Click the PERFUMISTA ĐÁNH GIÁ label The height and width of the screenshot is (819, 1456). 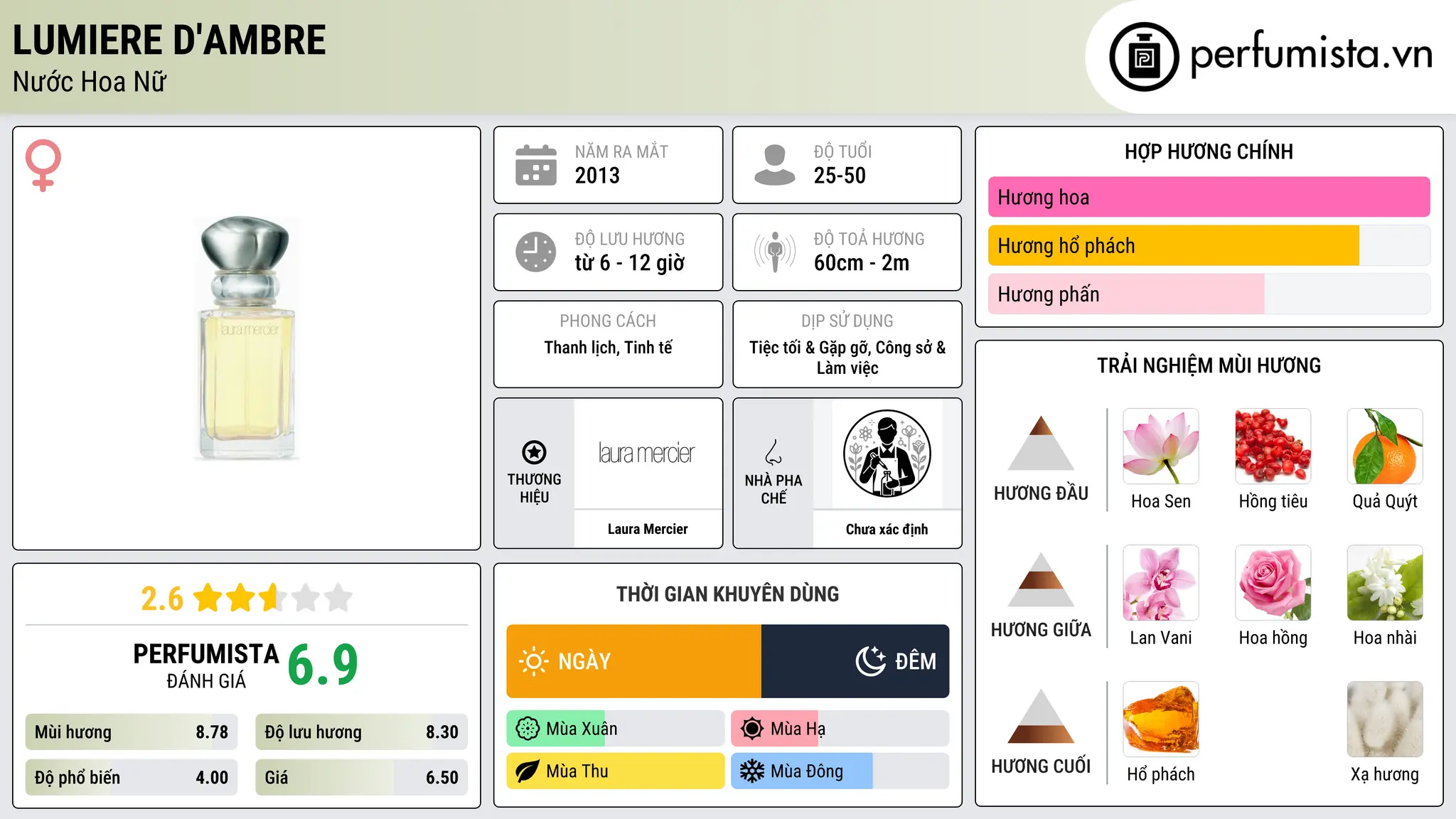206,666
